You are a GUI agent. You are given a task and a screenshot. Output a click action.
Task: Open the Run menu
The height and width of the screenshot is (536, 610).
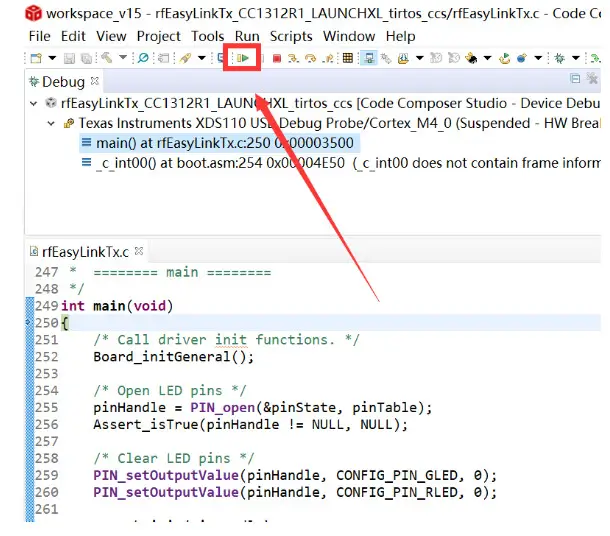pos(247,36)
